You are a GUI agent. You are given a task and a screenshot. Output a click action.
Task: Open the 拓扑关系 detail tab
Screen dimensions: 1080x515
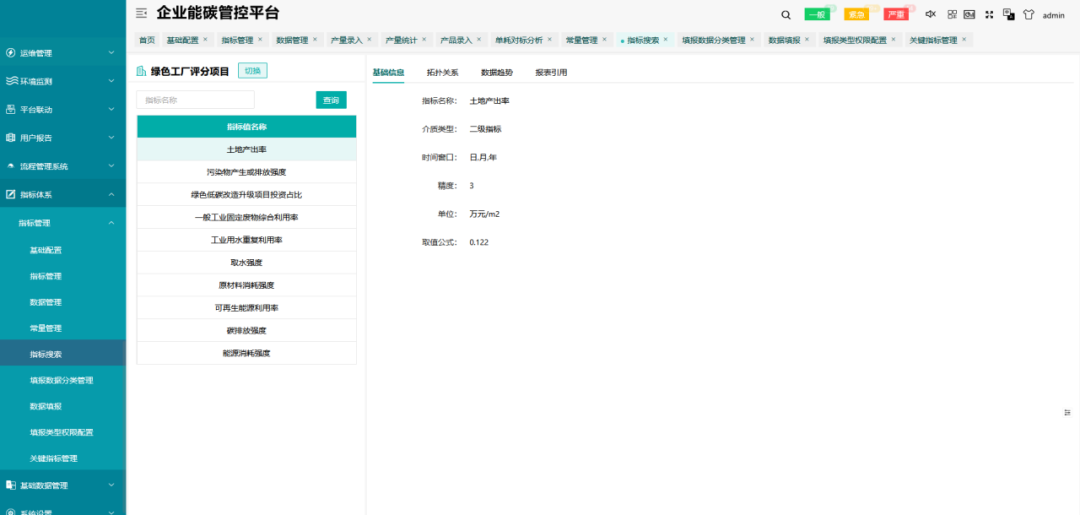tap(442, 72)
